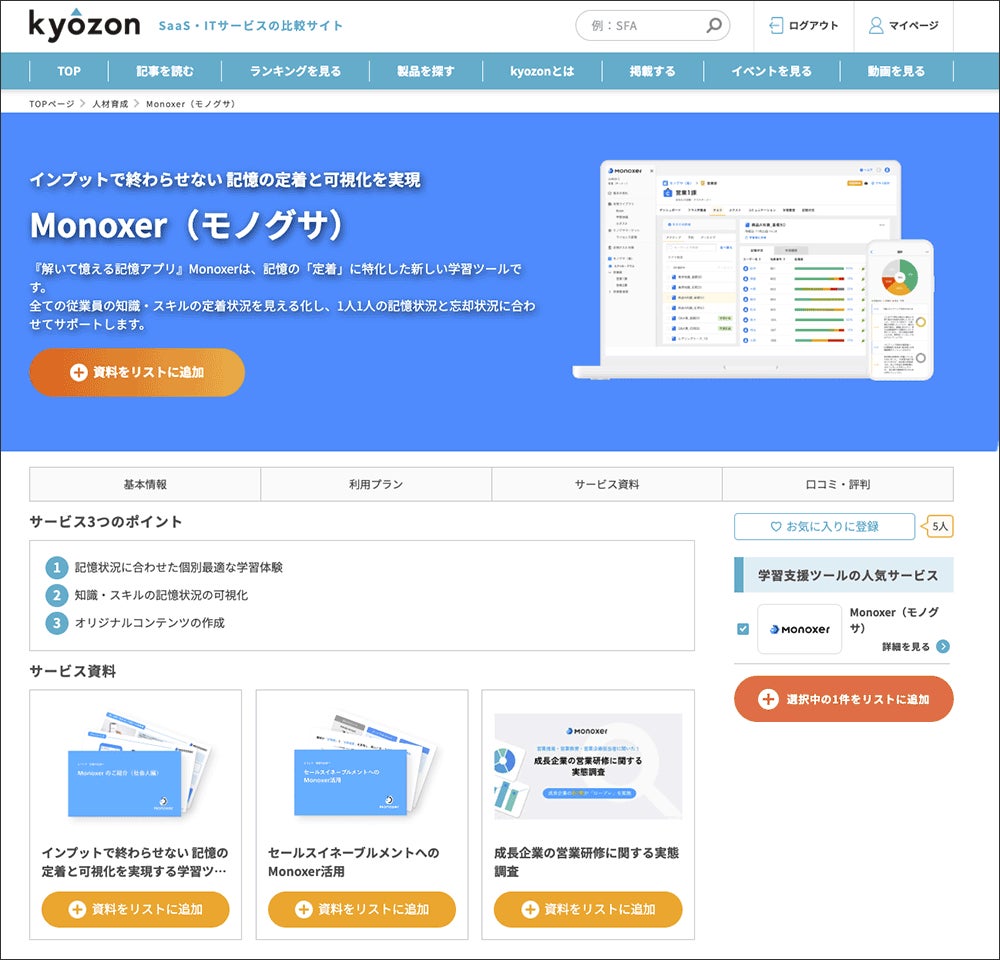
Task: Switch to 口コミ・評判 tab
Action: coord(837,485)
